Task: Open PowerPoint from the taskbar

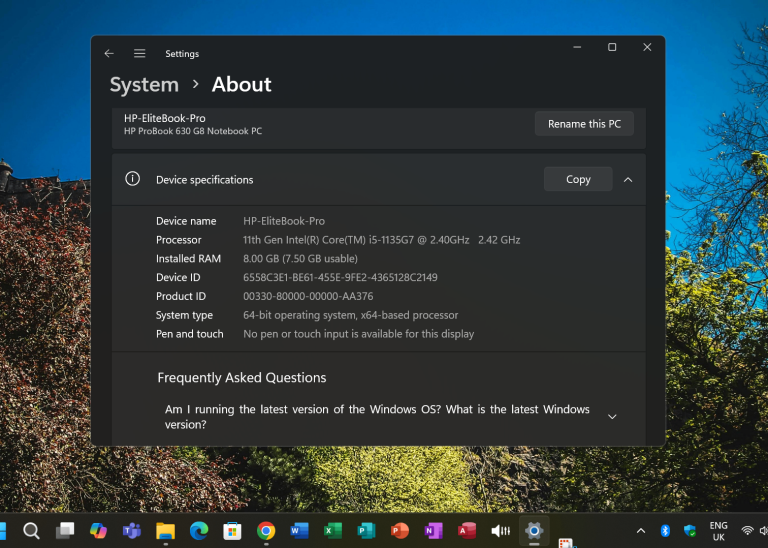Action: coord(400,530)
